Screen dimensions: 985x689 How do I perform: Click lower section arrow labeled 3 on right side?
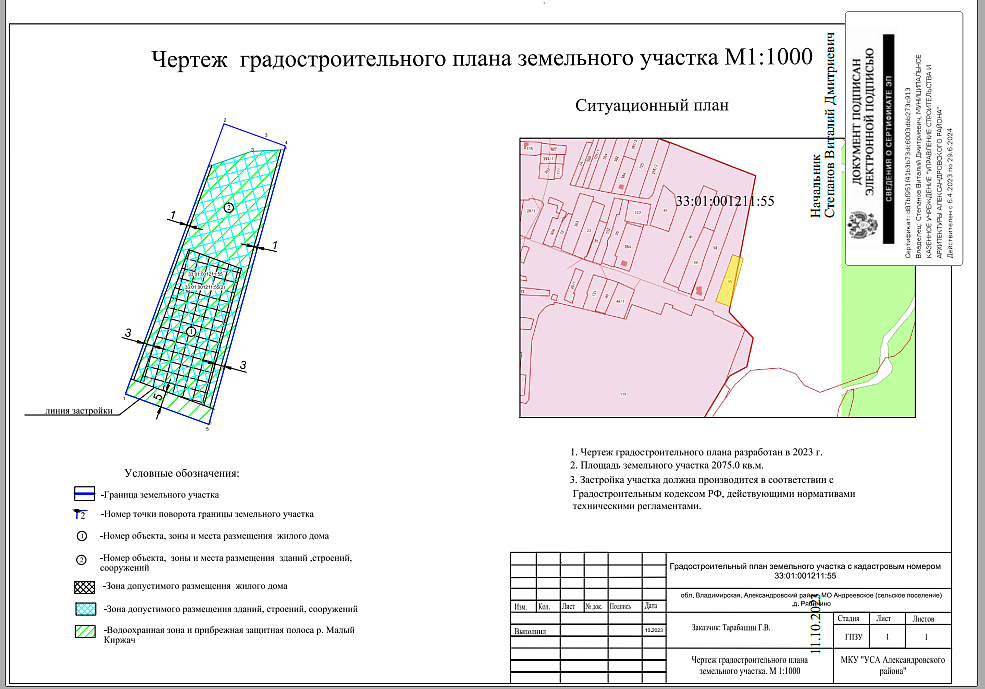228,366
